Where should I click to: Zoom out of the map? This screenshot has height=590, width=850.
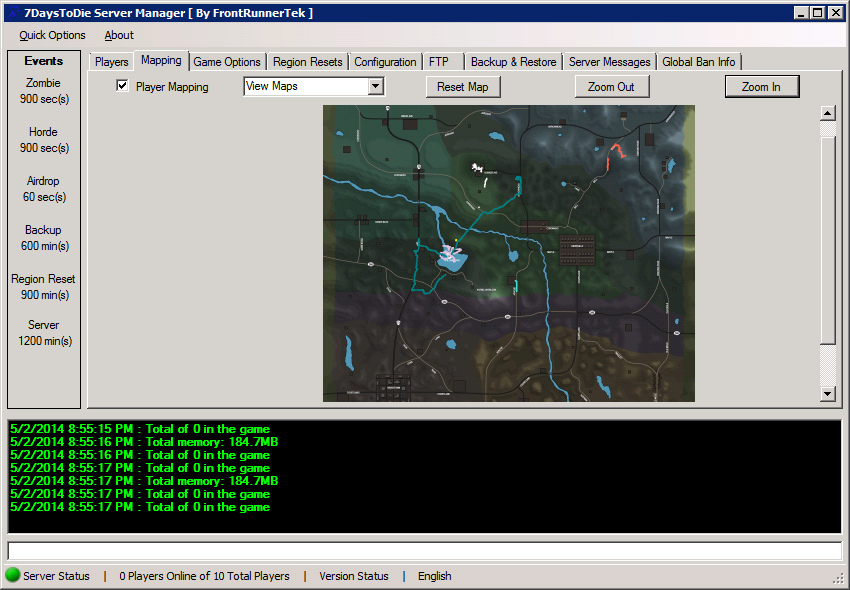tap(611, 87)
